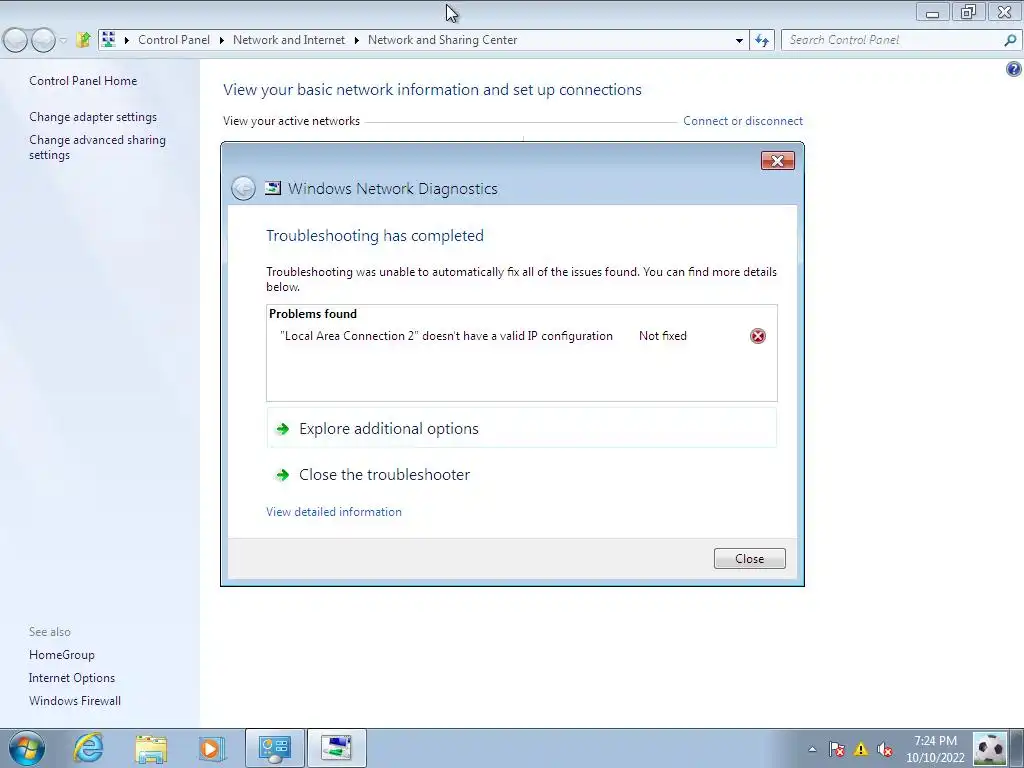Screen dimensions: 1024x768
Task: Click Connect or disconnect link
Action: [x=743, y=121]
